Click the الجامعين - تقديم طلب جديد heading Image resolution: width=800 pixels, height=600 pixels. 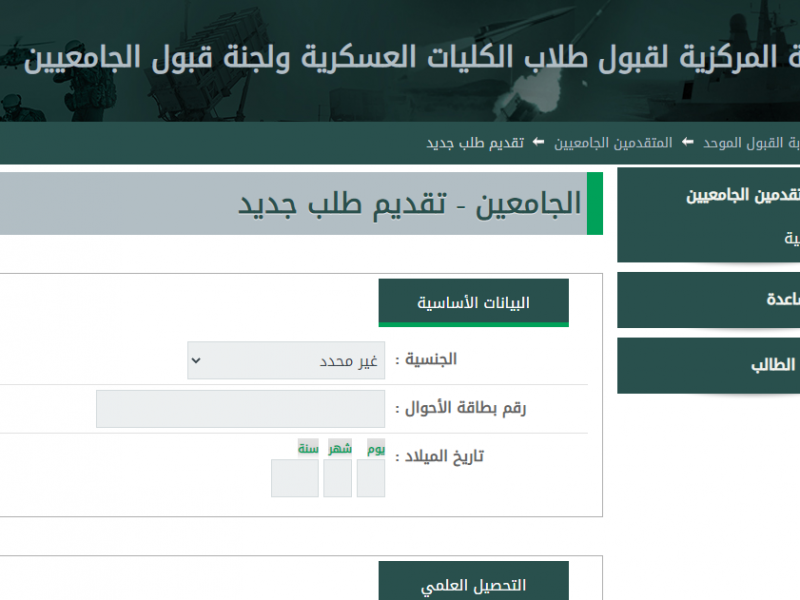409,203
